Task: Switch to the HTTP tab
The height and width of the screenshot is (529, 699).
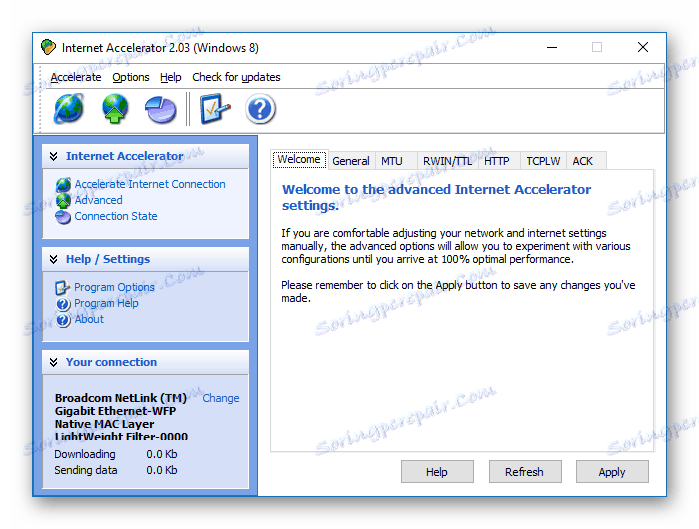Action: pos(497,161)
